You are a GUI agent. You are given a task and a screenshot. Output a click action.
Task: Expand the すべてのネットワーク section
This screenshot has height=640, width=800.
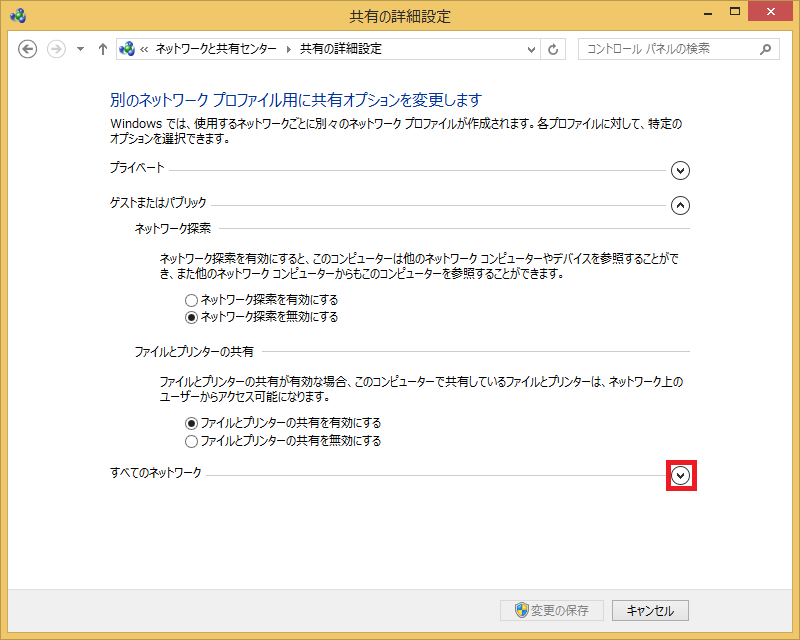681,476
